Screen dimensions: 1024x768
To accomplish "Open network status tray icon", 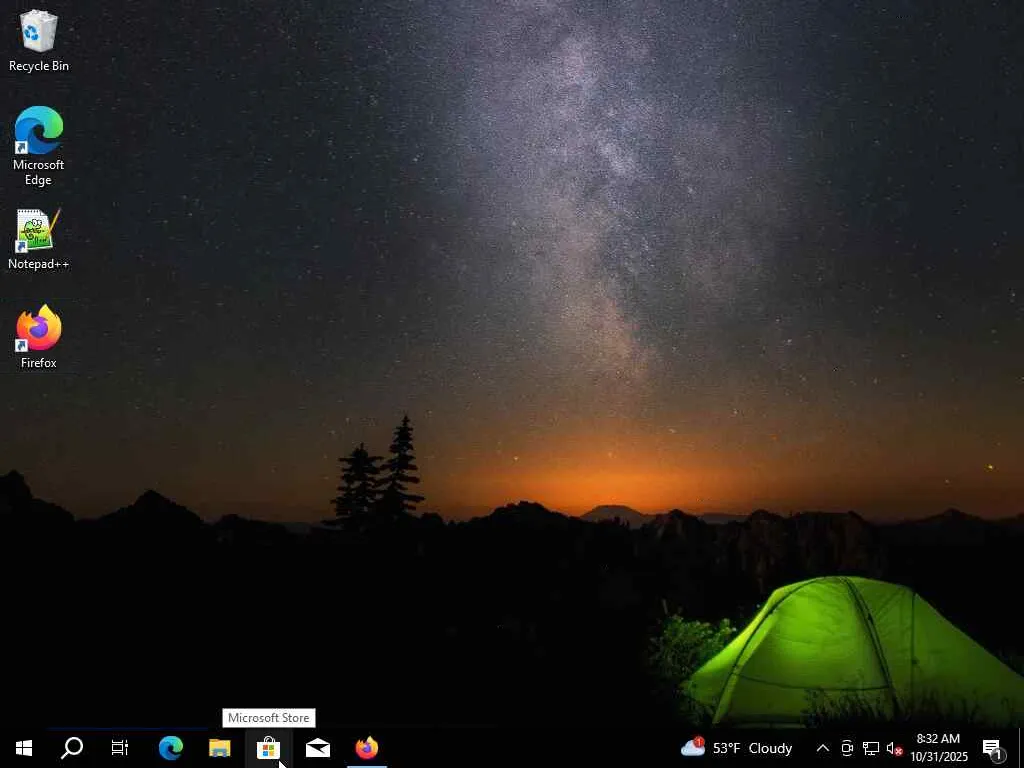I will pyautogui.click(x=871, y=748).
